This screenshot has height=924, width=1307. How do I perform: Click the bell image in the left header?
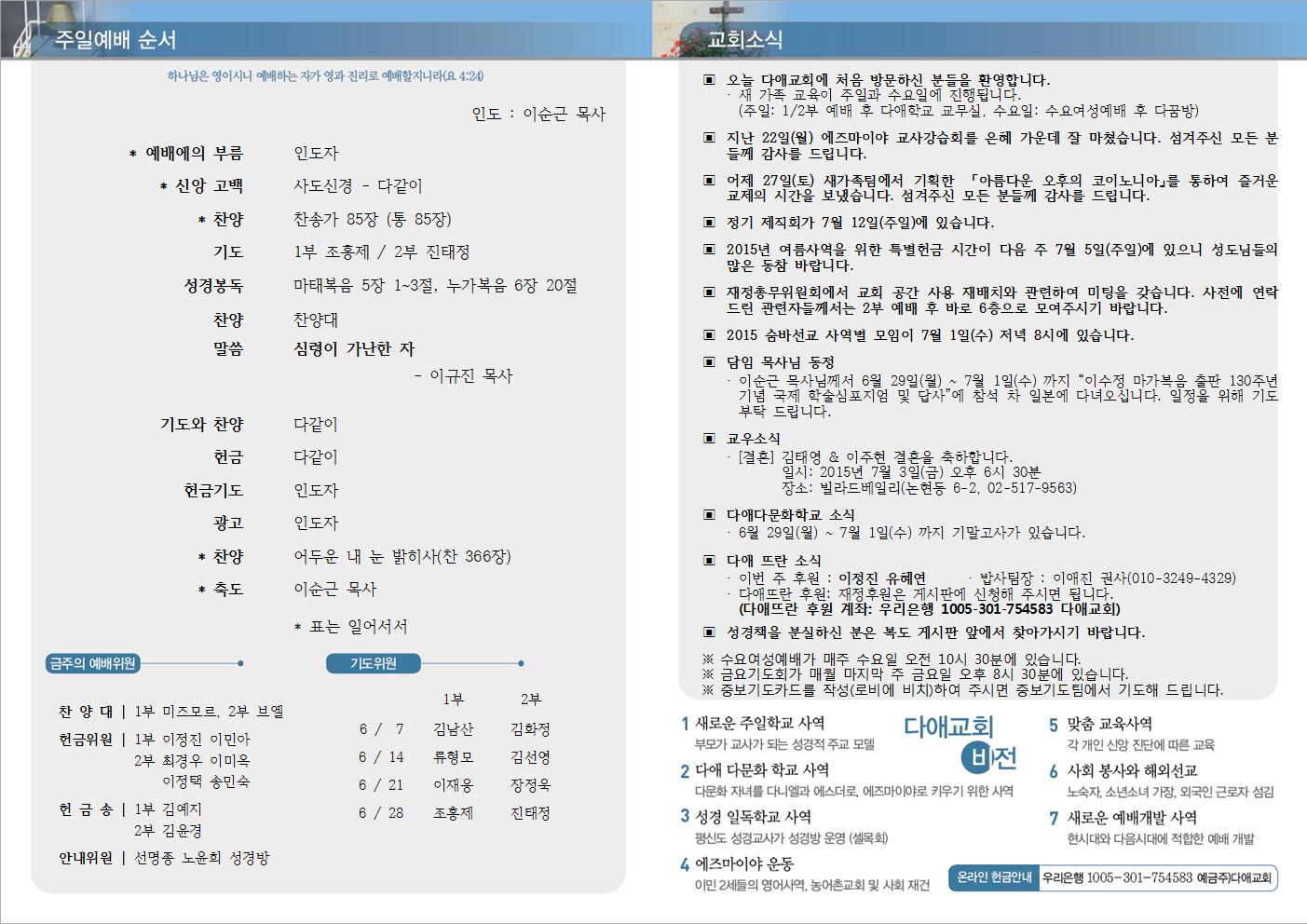click(x=17, y=26)
